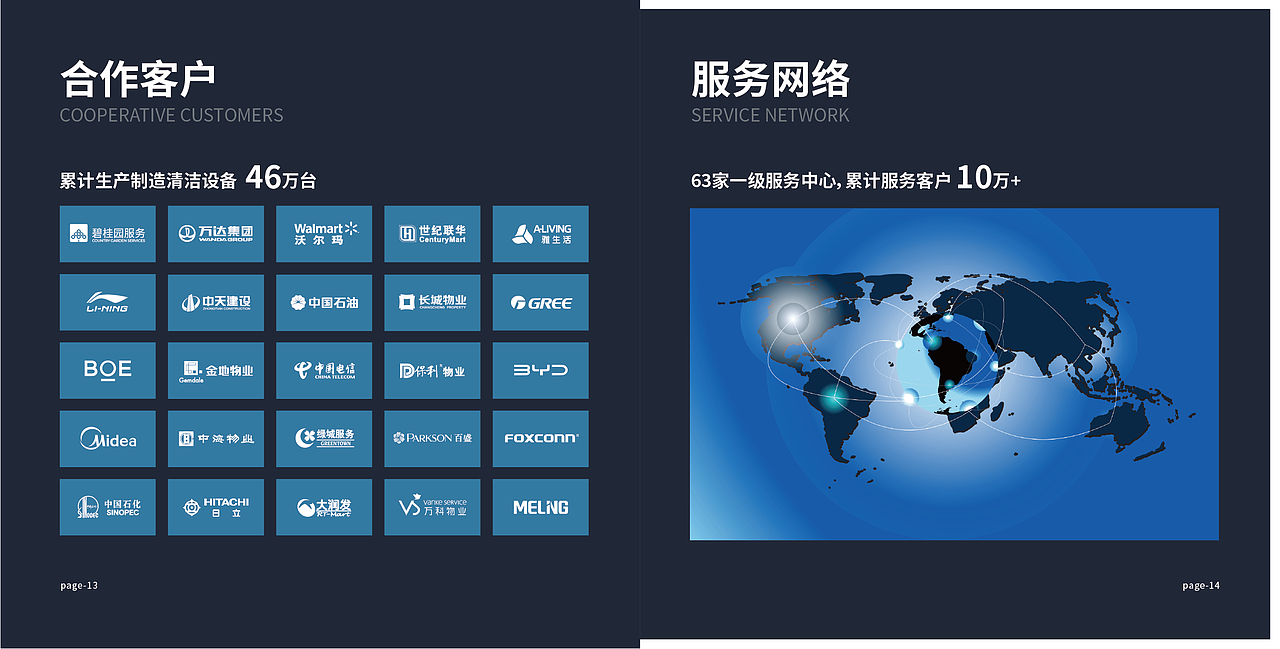Click the Country Garden Services logo tile
1280x649 pixels.
pyautogui.click(x=108, y=234)
